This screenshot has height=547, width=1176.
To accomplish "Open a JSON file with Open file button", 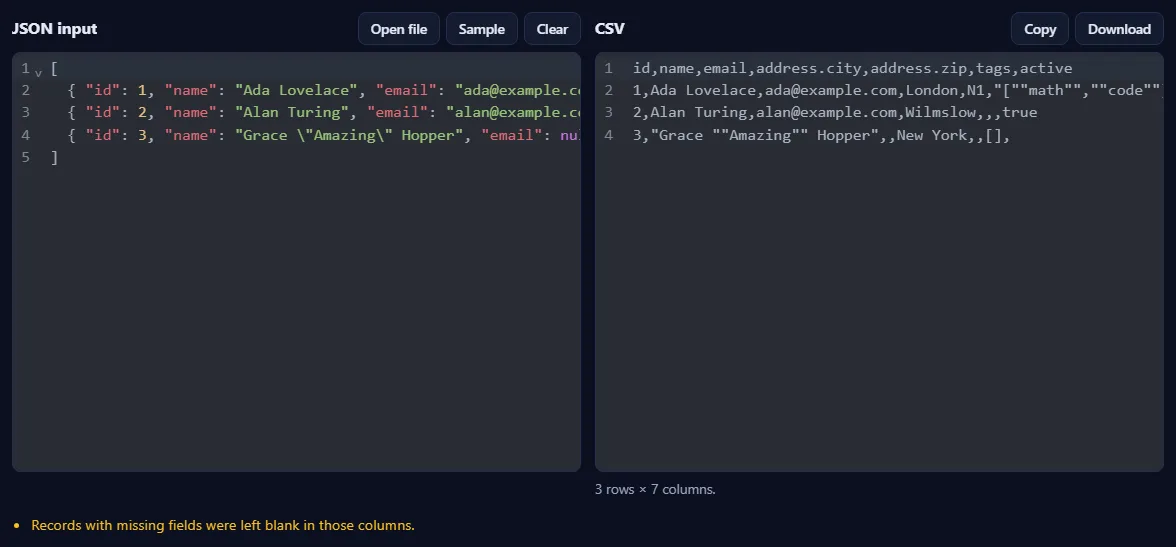I will [399, 29].
